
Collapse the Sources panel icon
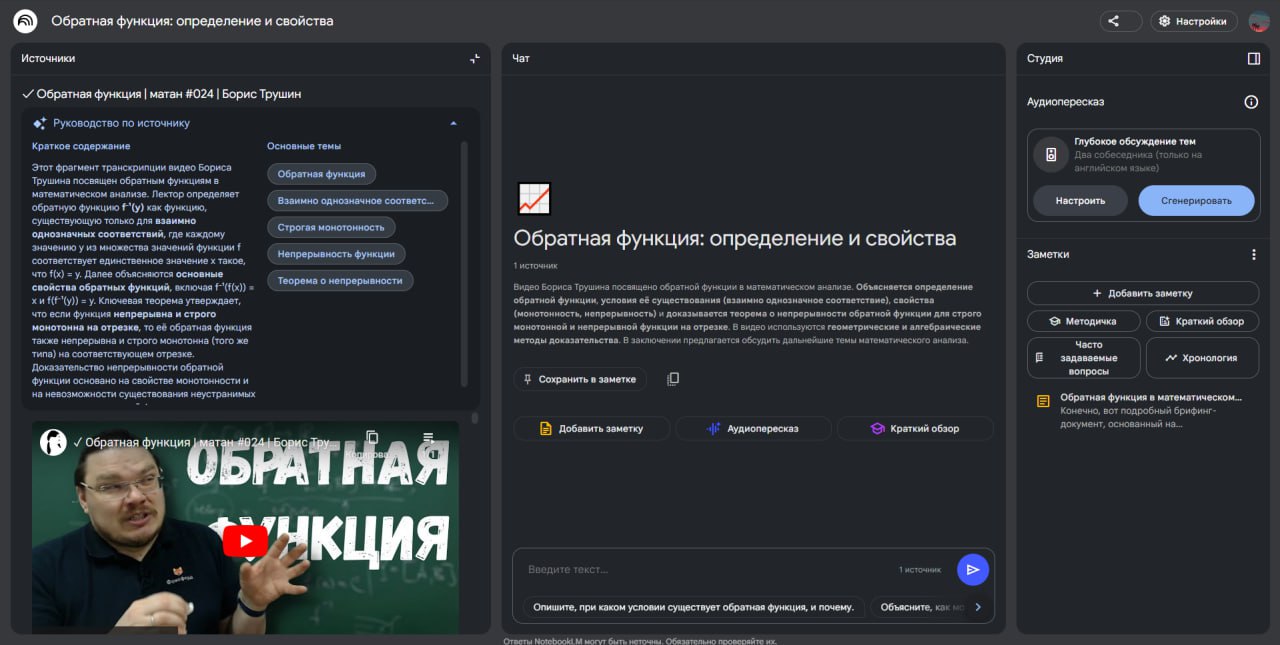[x=475, y=59]
